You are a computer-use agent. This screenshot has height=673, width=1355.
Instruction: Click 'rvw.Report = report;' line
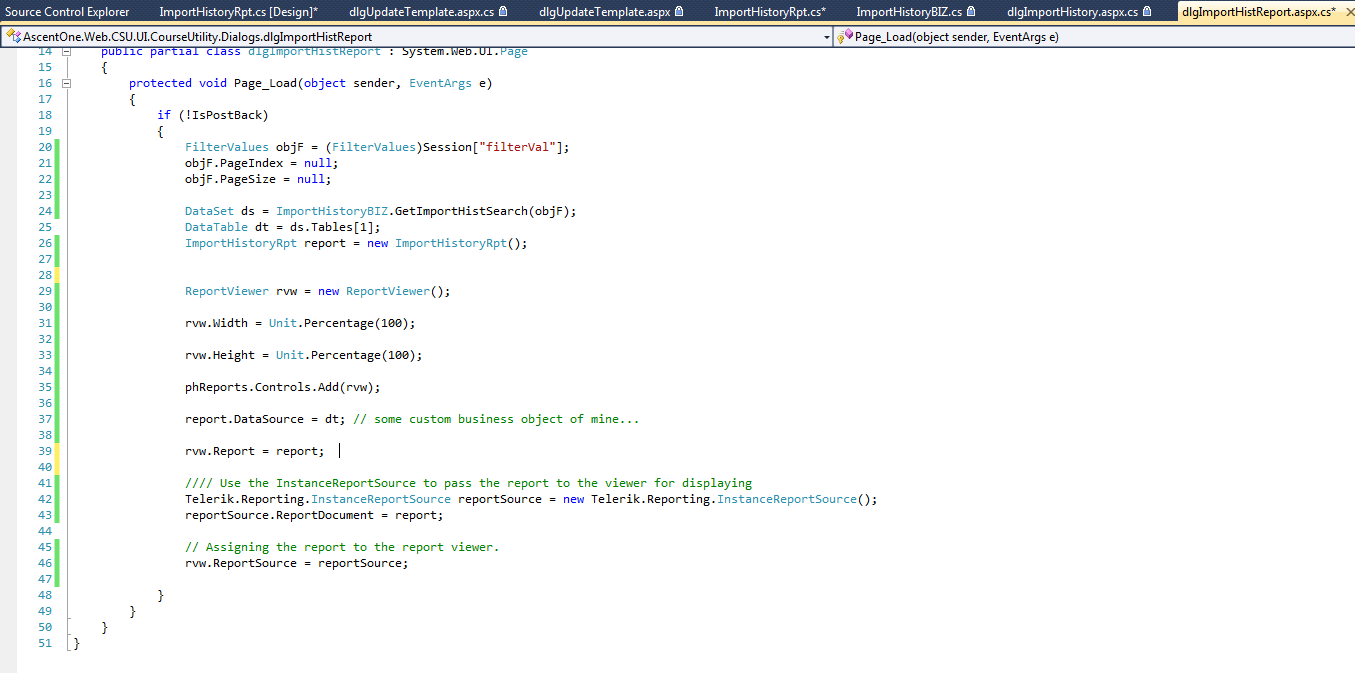coord(255,451)
